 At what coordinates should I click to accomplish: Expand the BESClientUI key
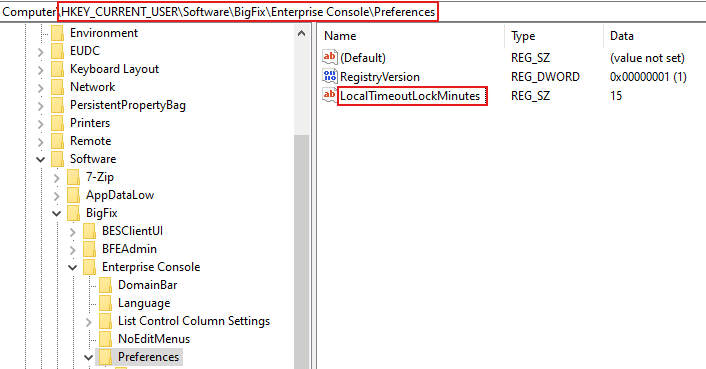(x=73, y=232)
